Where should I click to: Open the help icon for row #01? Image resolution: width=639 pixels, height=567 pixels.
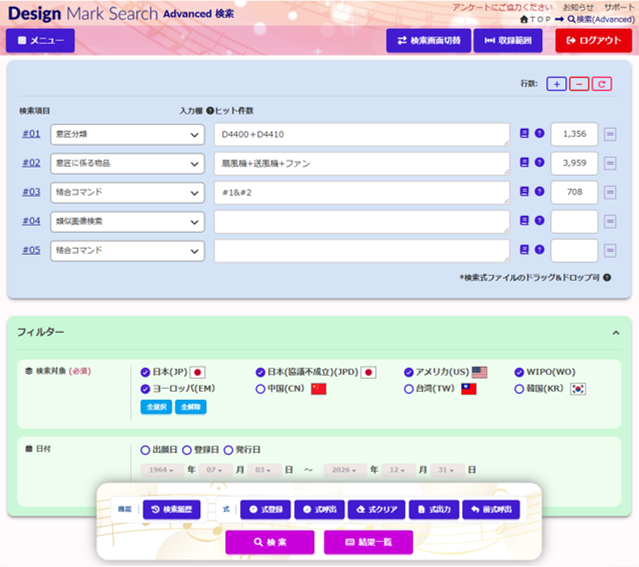[540, 133]
